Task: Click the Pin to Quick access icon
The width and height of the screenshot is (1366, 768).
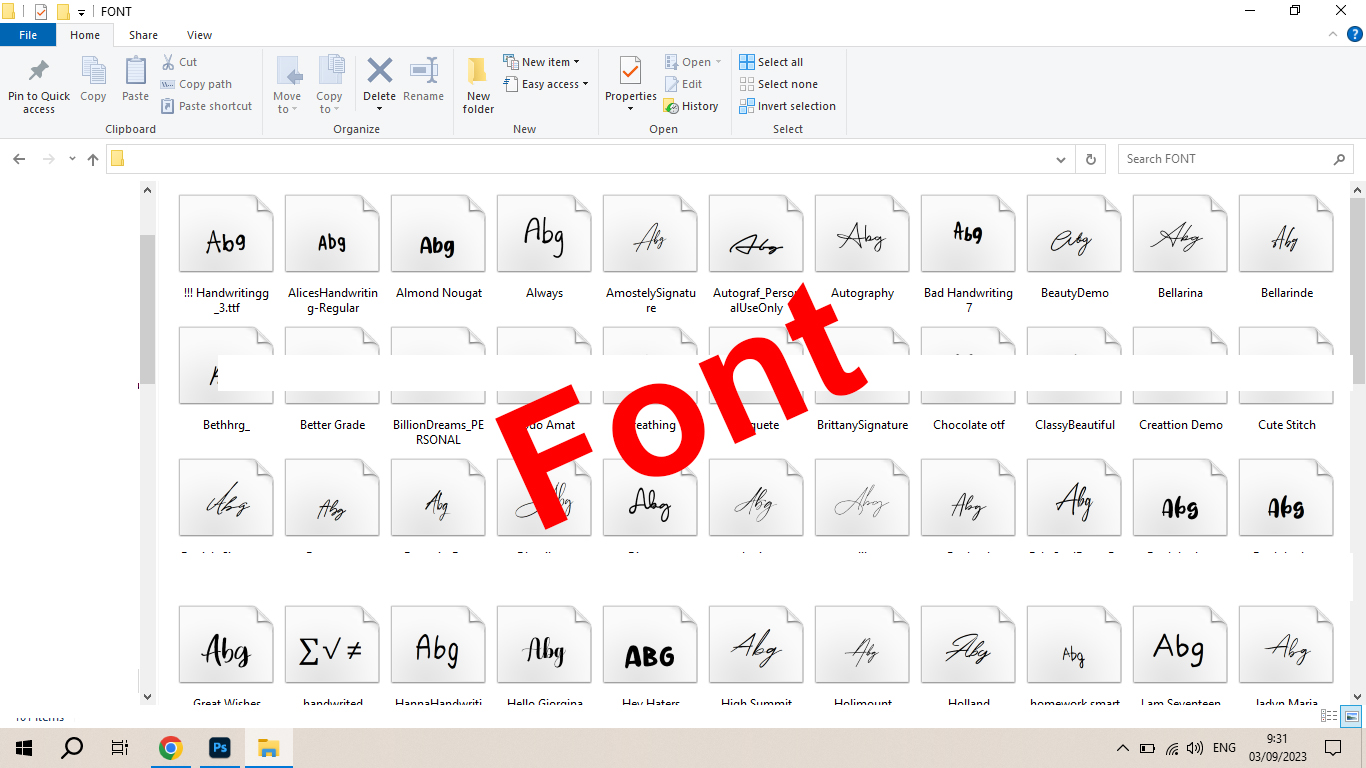Action: point(39,73)
